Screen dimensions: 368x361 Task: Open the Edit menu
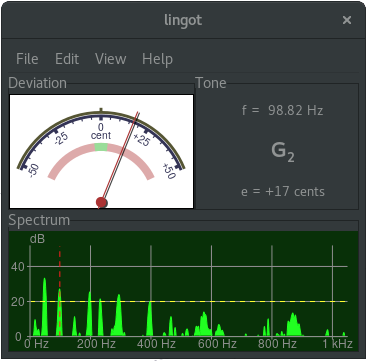pos(67,59)
